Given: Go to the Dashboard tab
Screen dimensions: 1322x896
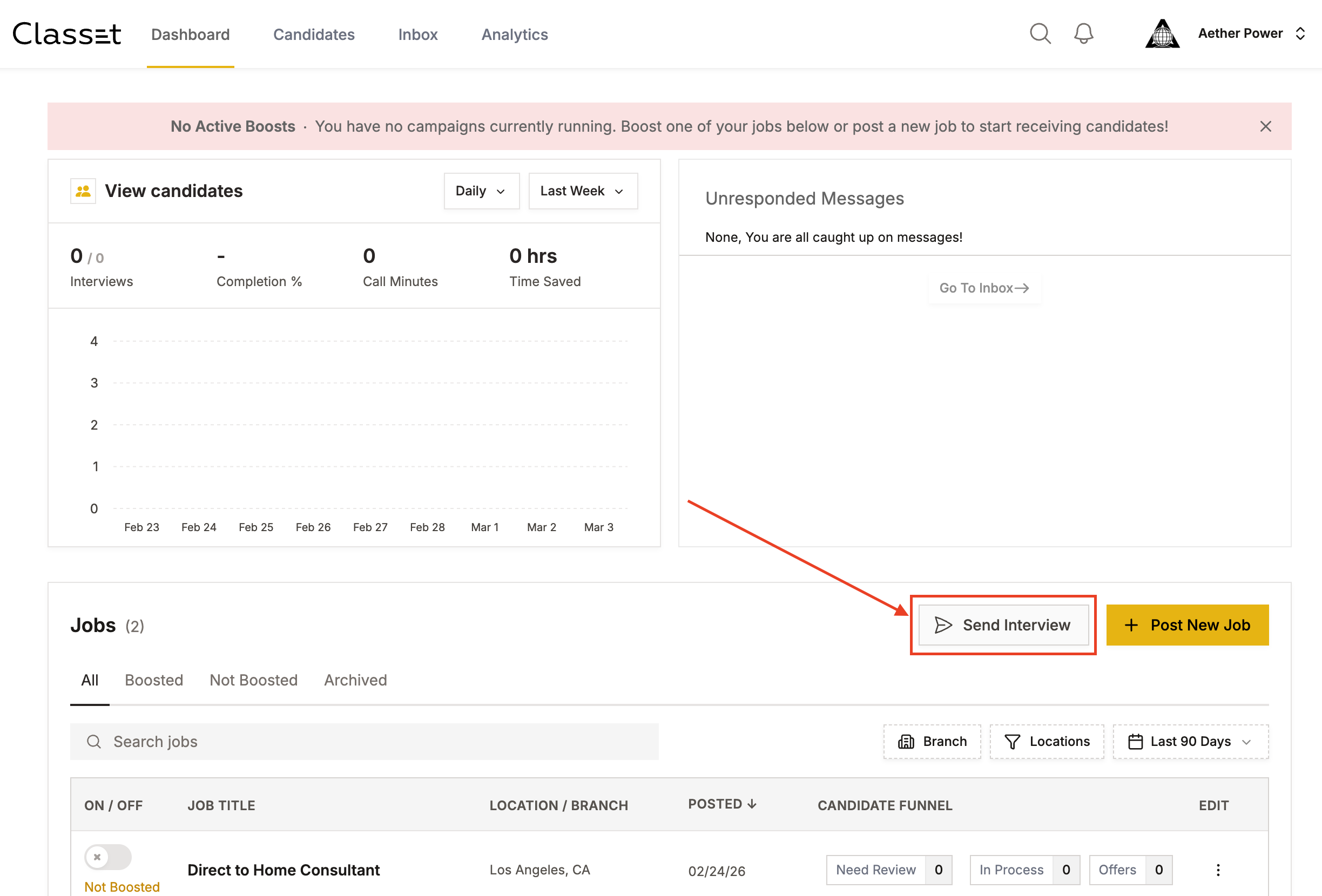Looking at the screenshot, I should (191, 35).
